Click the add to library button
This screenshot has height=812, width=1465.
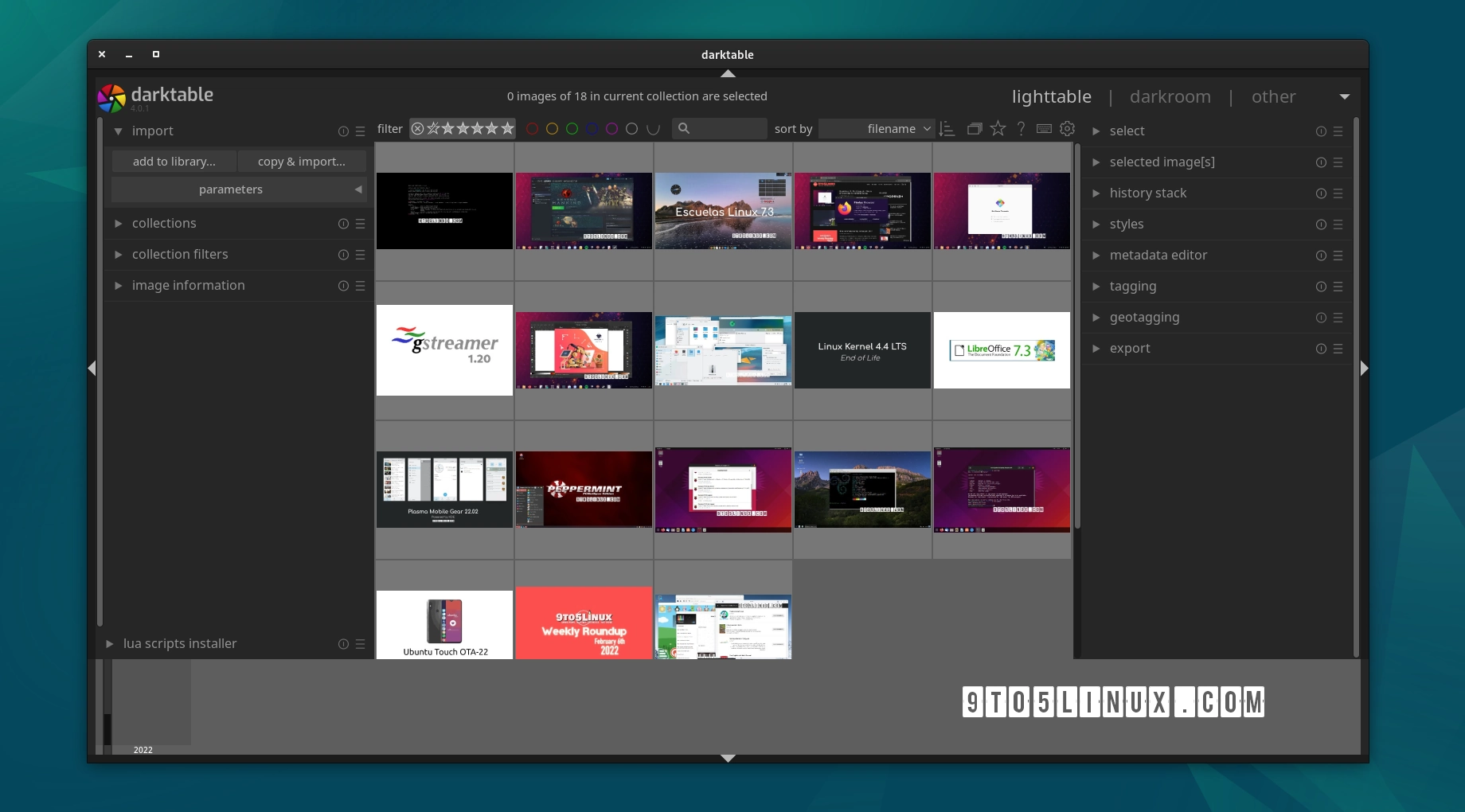click(x=174, y=161)
